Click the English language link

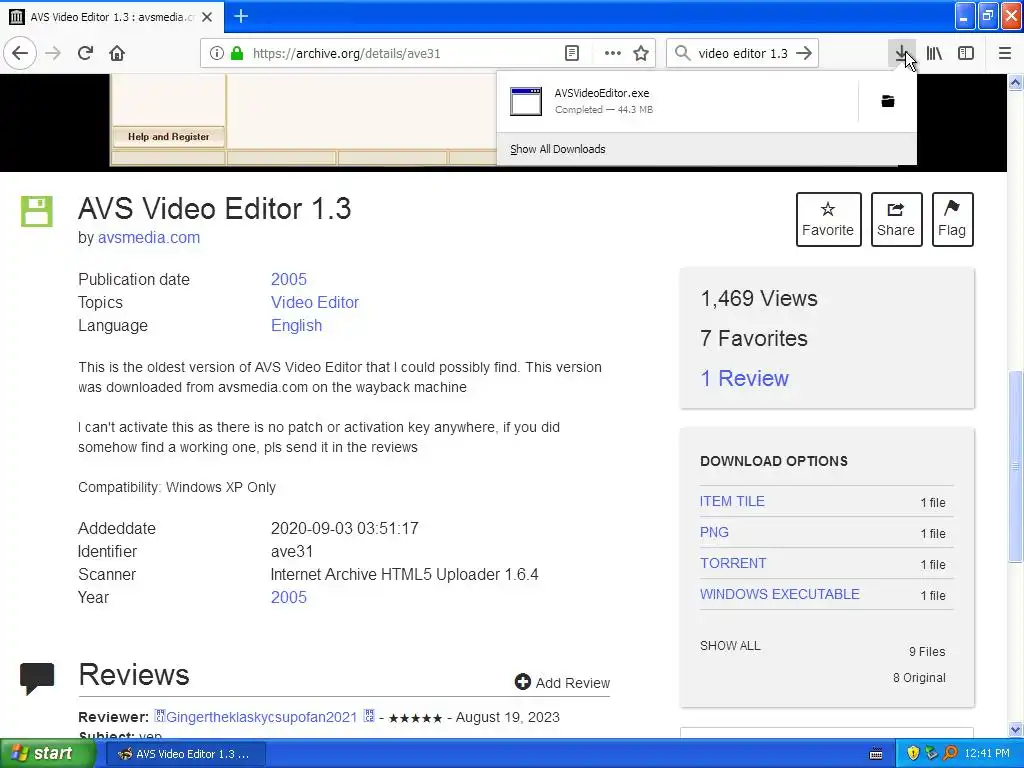296,325
